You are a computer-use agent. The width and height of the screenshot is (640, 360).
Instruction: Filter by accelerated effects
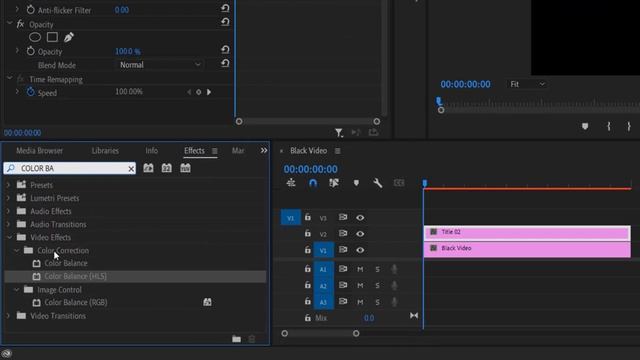(x=148, y=168)
